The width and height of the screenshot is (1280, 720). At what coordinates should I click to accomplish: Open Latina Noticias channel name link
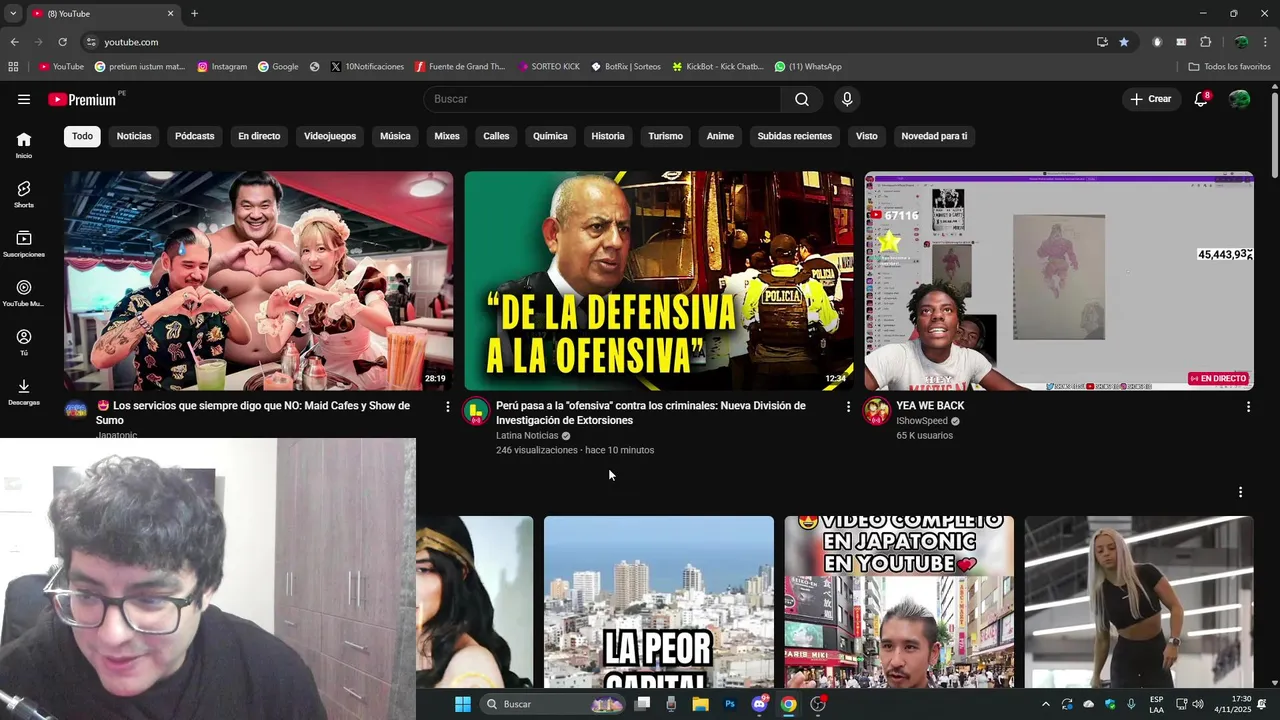527,436
